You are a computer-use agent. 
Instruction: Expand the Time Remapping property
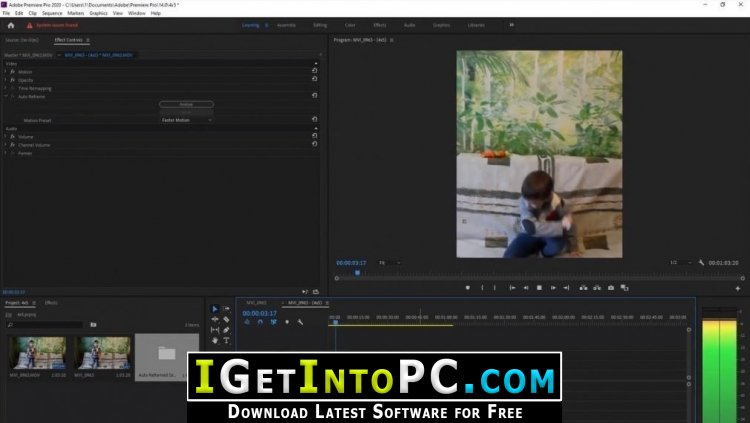click(5, 88)
